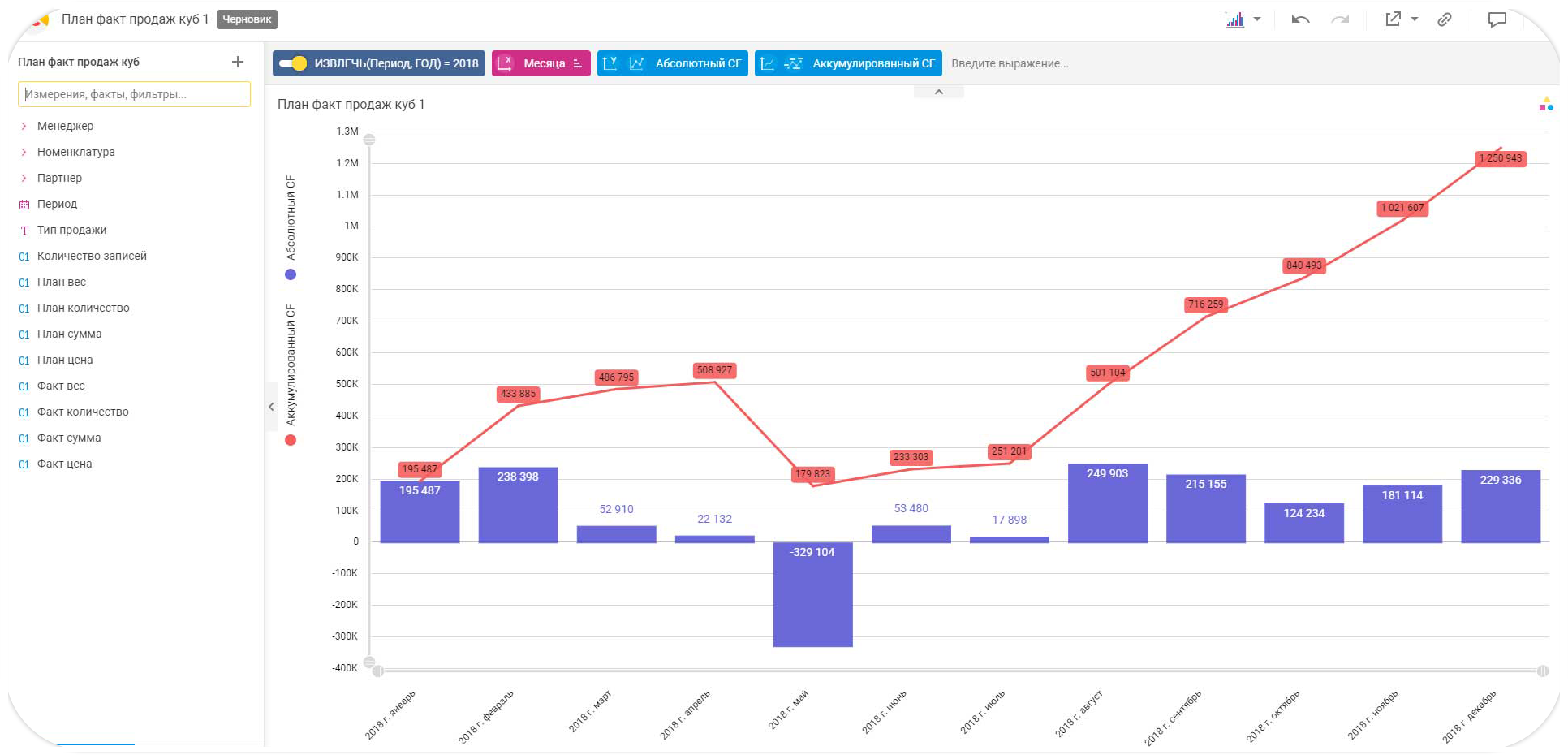Undo the last action

[1300, 19]
